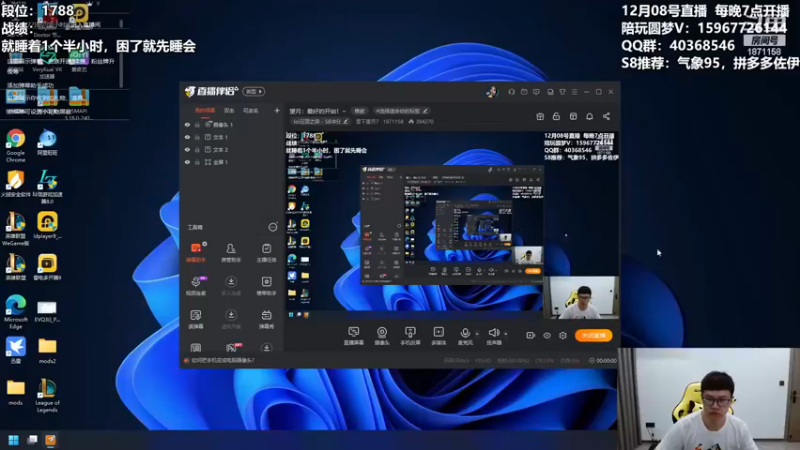Toggle lock on 全屏 1 source
Screen dimensions: 800x450
click(197, 162)
